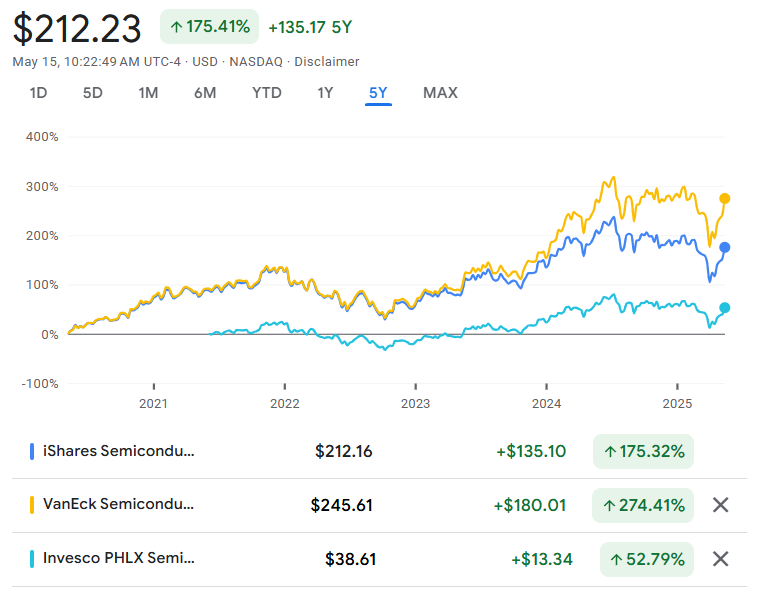
Task: Click the 100% y-axis label
Action: (x=42, y=285)
